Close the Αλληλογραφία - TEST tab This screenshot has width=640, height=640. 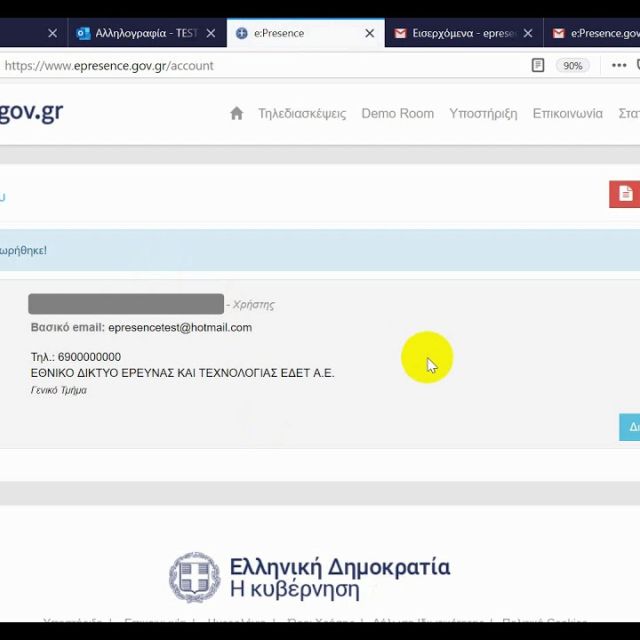pyautogui.click(x=211, y=33)
